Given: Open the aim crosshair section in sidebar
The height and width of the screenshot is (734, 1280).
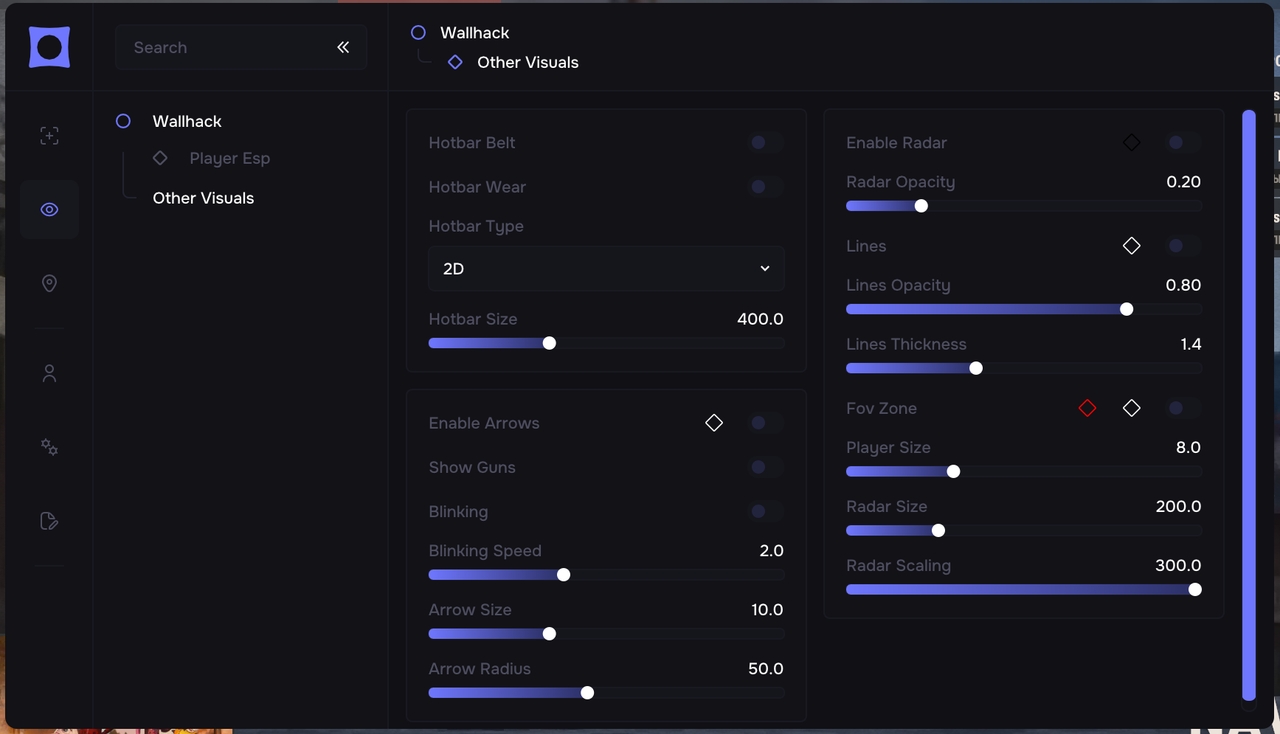Looking at the screenshot, I should tap(49, 136).
